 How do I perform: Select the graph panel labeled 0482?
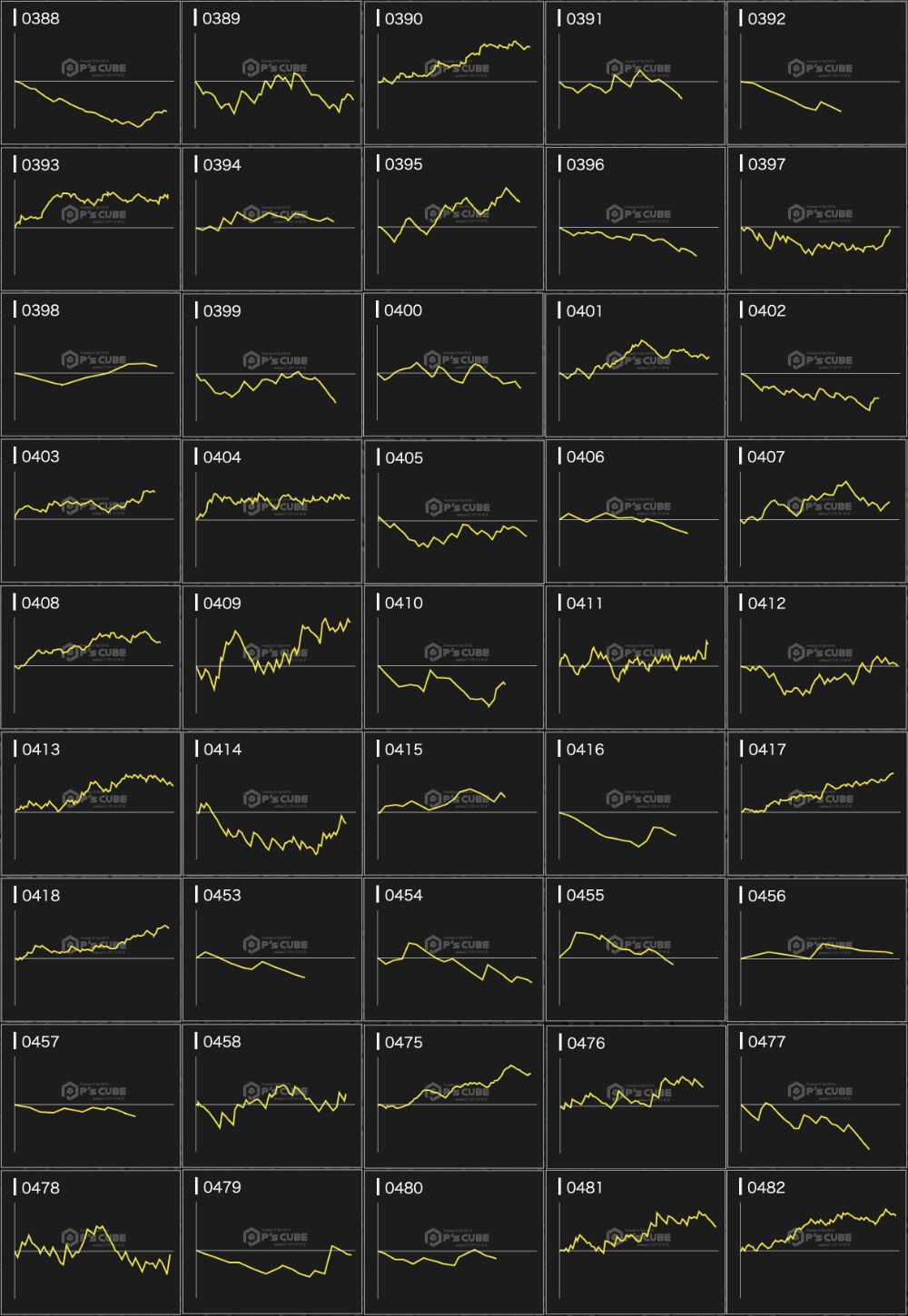(x=817, y=1242)
